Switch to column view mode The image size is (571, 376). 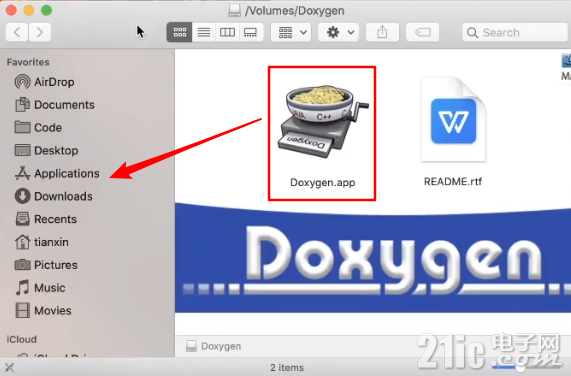point(227,32)
